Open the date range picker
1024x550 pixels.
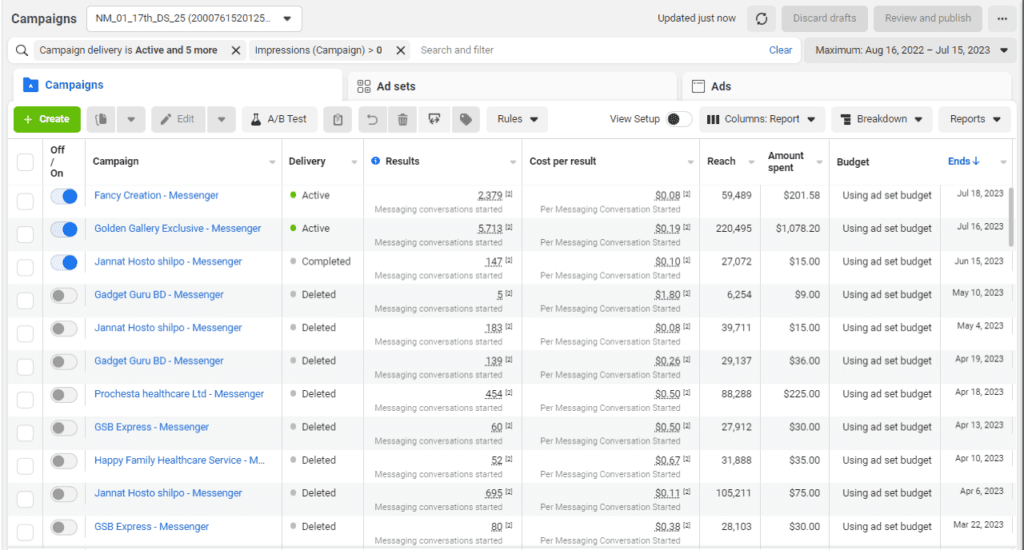click(x=910, y=50)
